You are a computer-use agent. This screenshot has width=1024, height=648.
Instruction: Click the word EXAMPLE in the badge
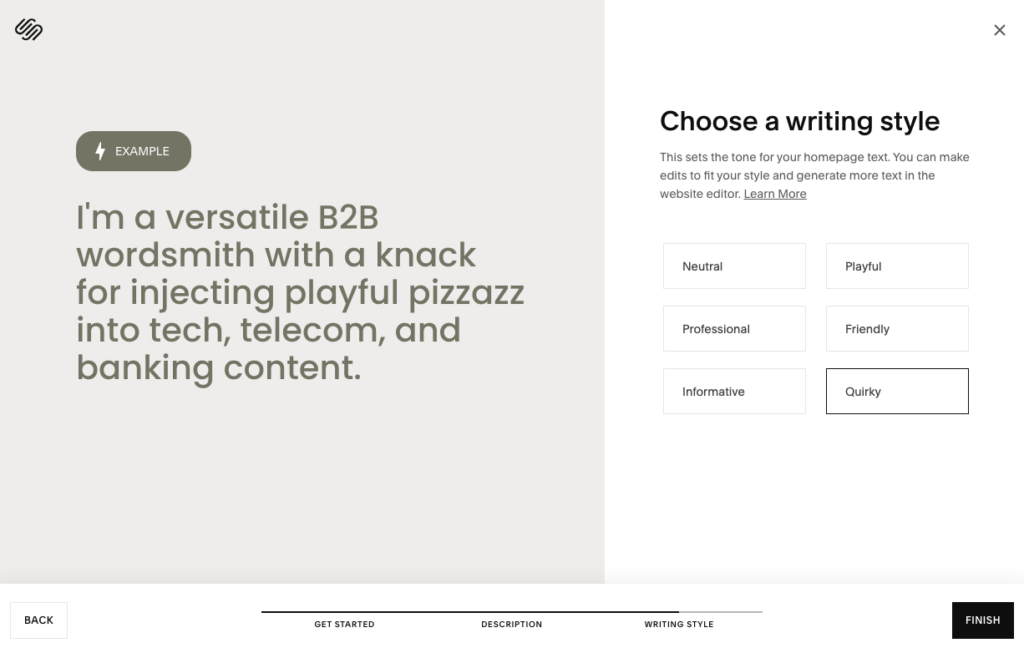coord(142,151)
